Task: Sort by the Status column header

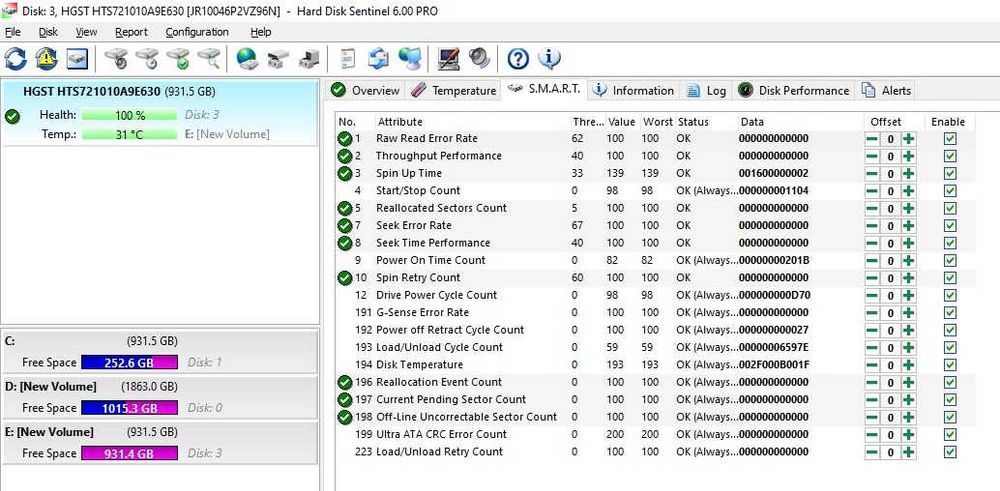Action: click(x=693, y=122)
